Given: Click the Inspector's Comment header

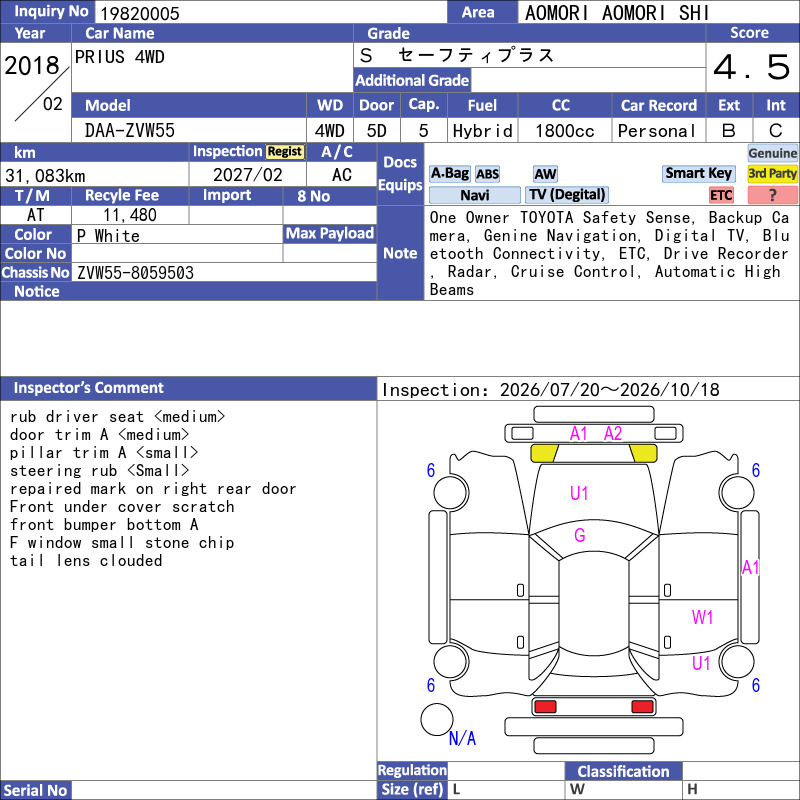Looking at the screenshot, I should click(x=189, y=388).
